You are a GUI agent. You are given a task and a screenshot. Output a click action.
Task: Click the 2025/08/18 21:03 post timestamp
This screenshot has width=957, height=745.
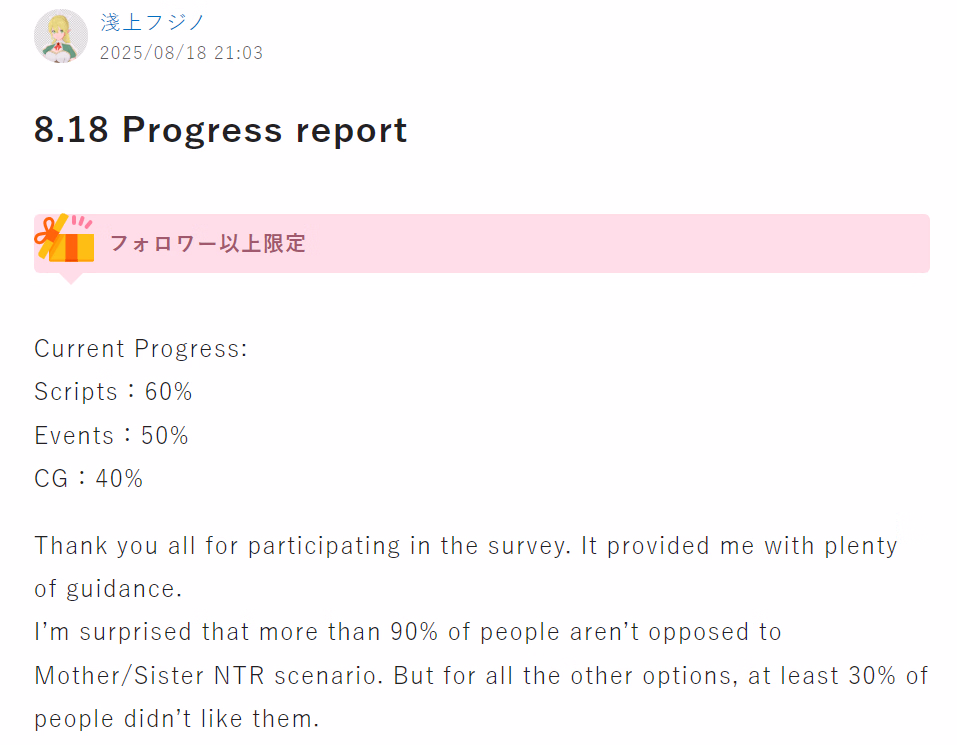[181, 53]
